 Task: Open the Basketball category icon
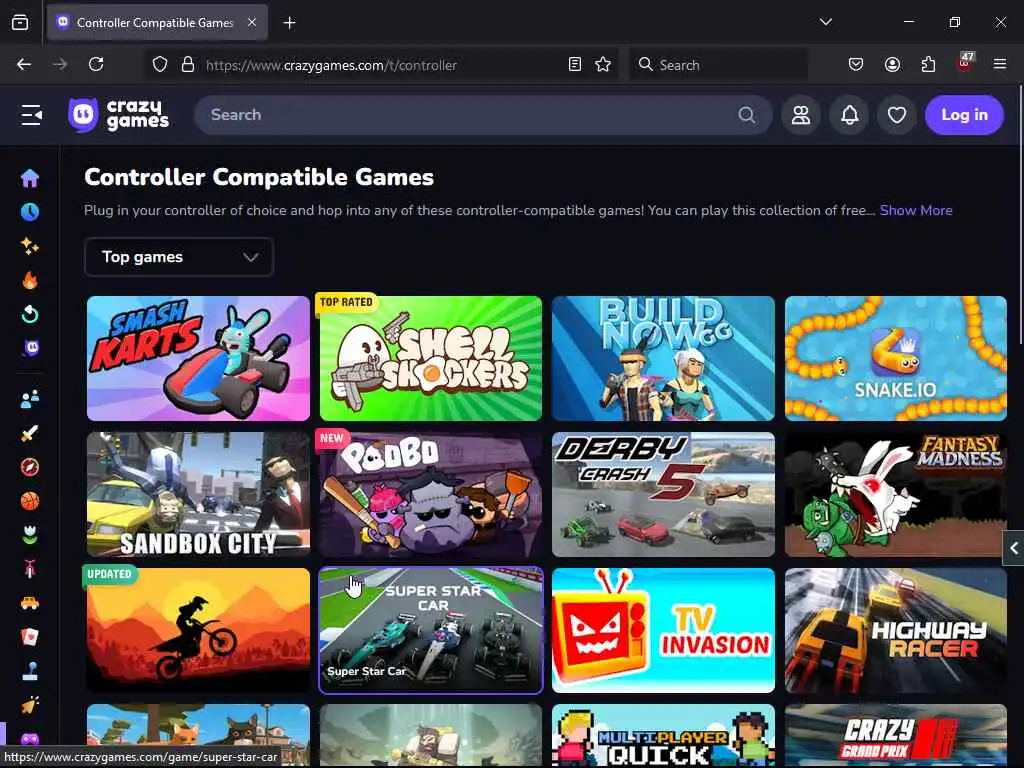click(x=29, y=501)
